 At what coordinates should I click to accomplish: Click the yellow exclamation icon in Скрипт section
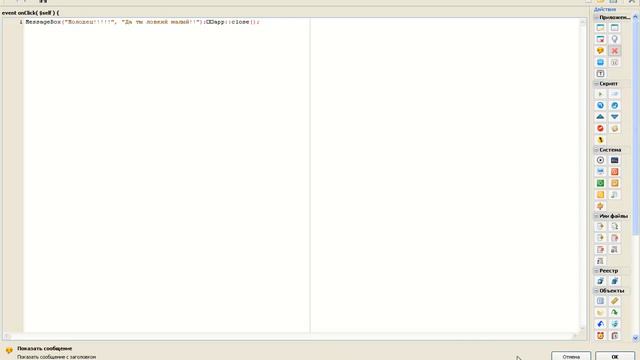click(600, 140)
